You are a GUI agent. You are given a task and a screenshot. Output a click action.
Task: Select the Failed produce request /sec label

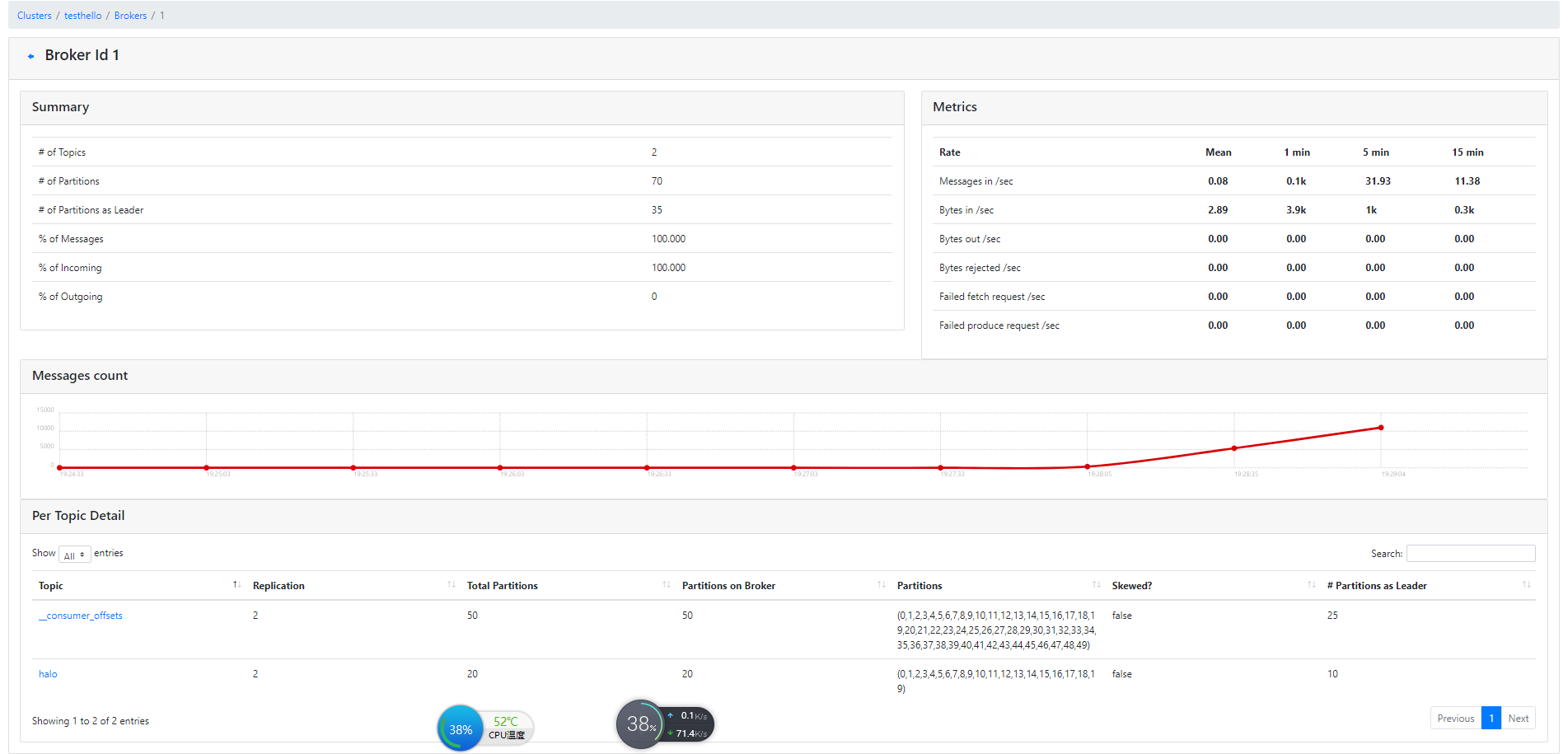(999, 325)
